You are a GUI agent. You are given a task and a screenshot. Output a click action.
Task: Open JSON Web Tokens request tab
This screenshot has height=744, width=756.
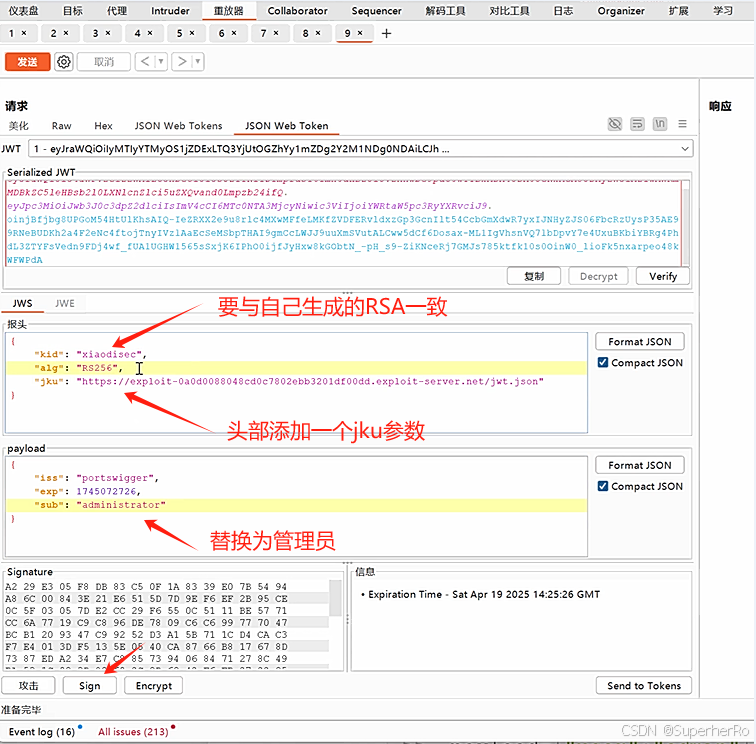tap(178, 126)
